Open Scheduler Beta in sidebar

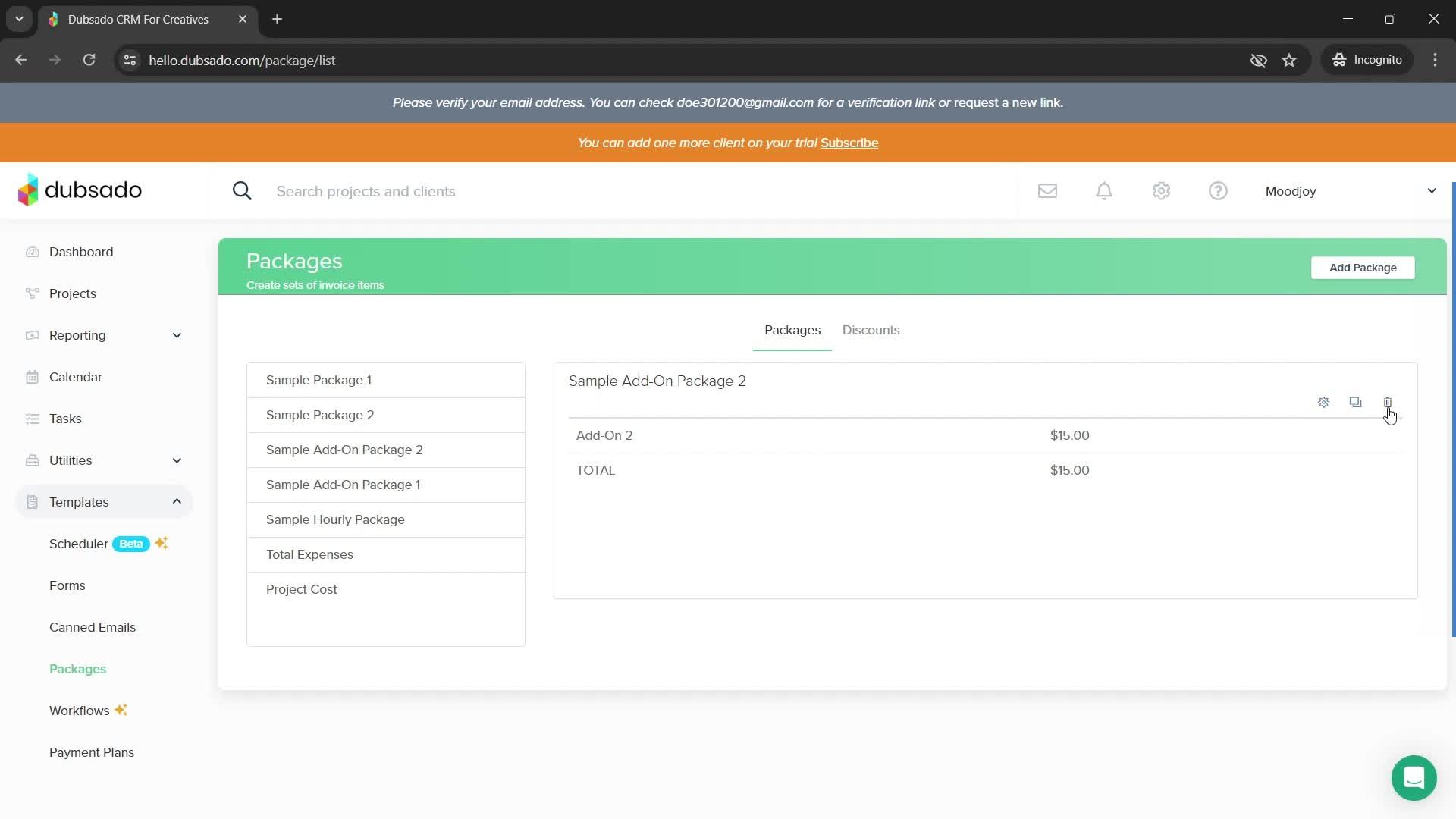coord(108,544)
